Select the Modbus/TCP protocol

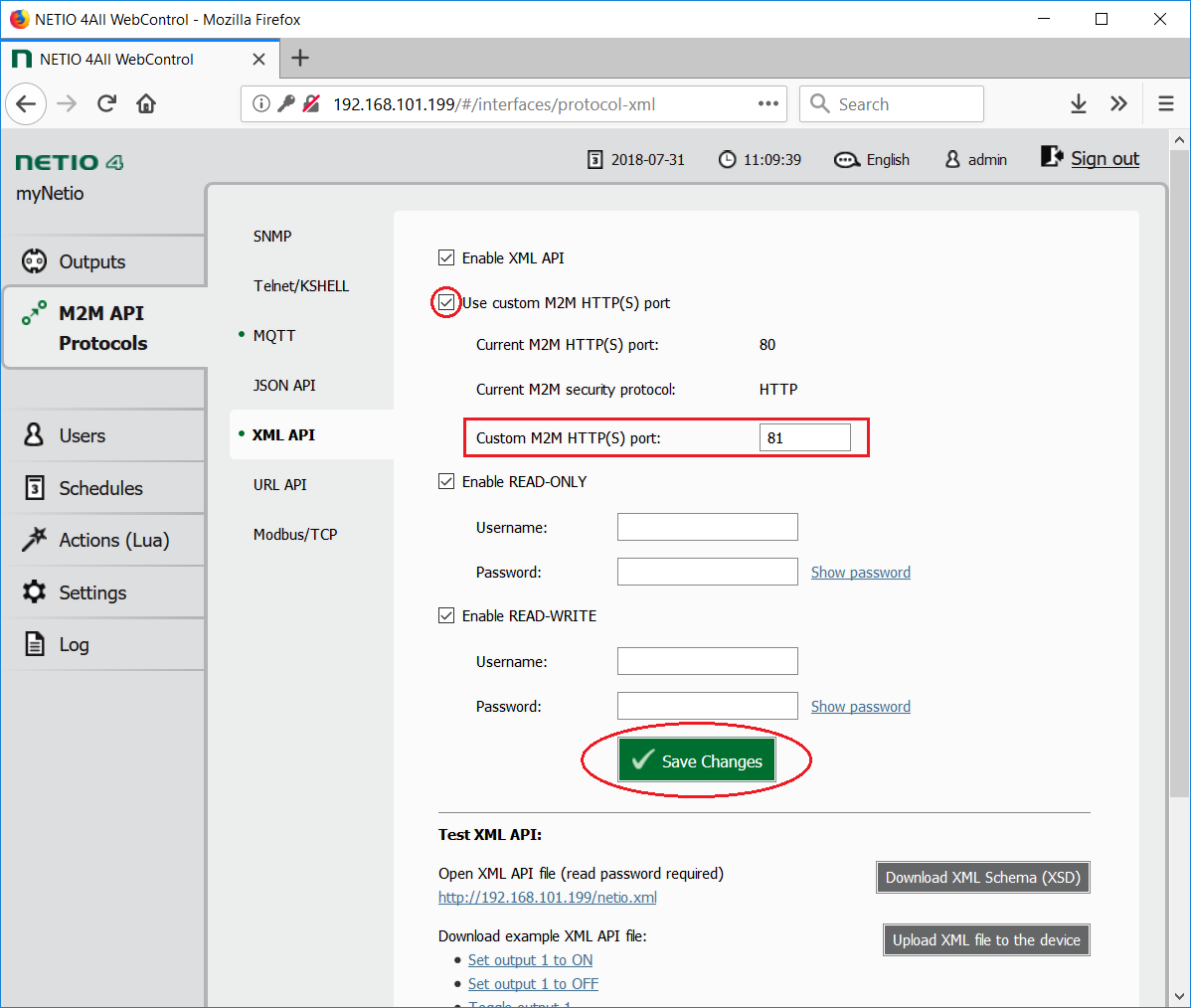pyautogui.click(x=294, y=535)
